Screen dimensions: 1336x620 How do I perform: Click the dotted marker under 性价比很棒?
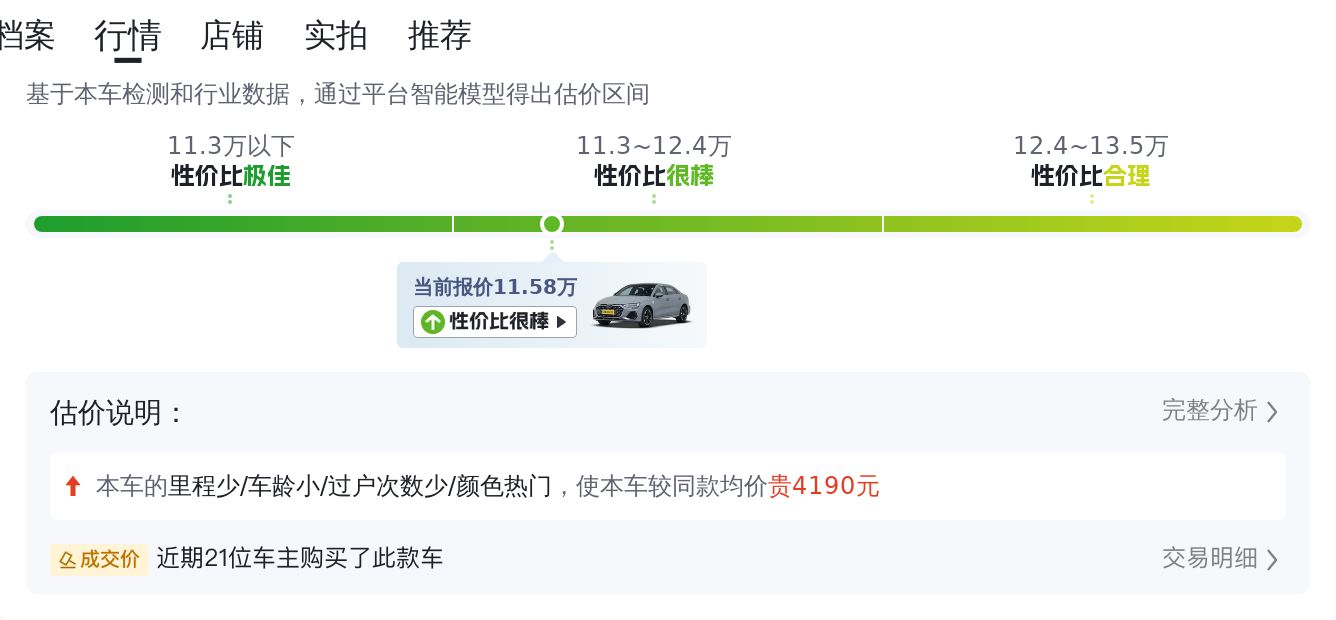(653, 200)
